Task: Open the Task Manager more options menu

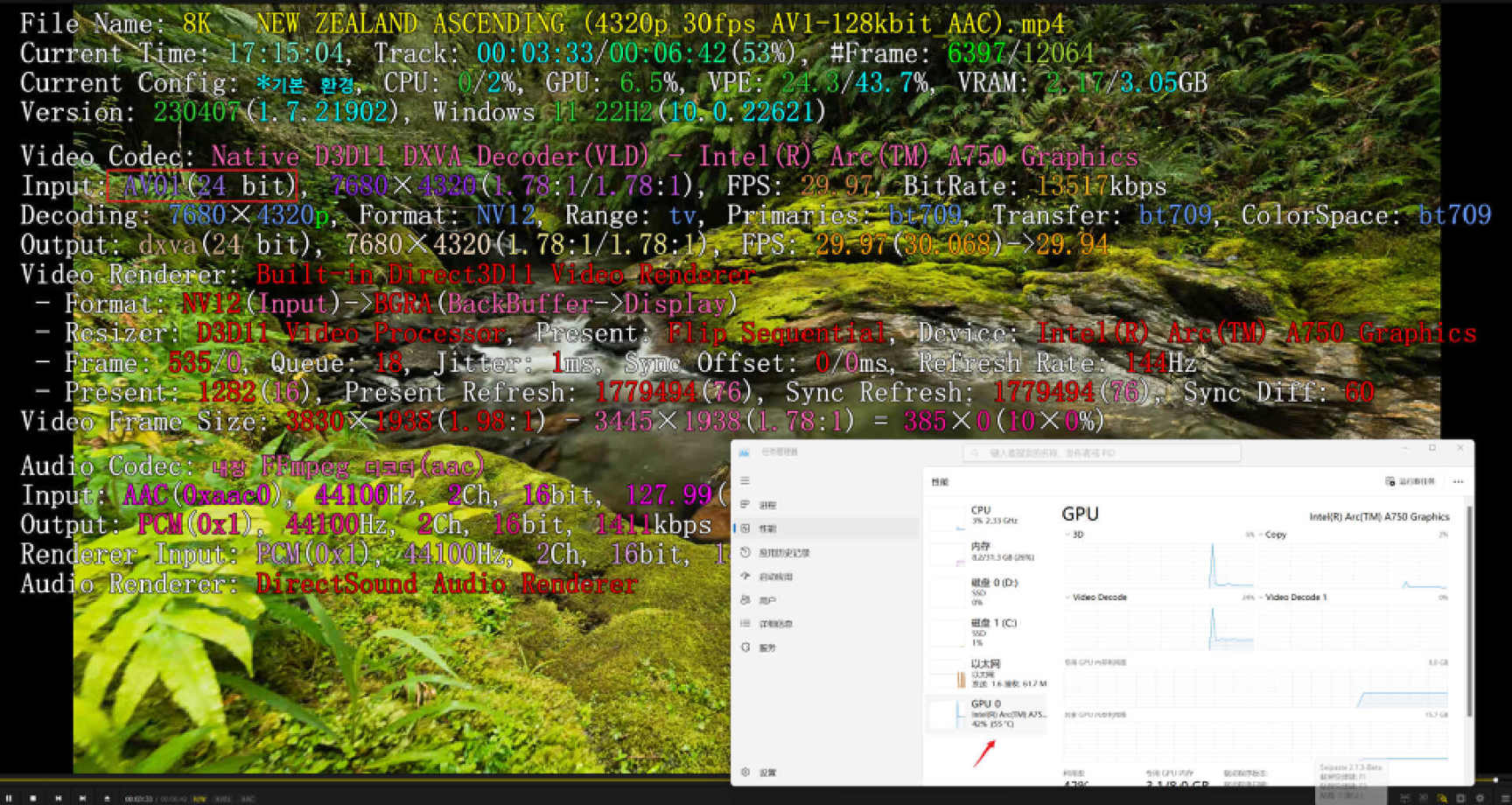Action: click(x=1458, y=481)
